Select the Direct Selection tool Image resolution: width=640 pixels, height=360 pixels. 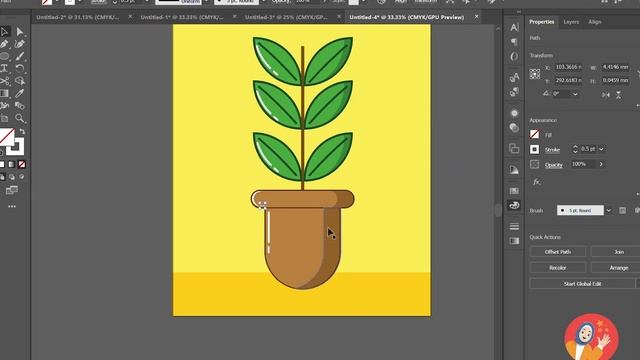click(x=20, y=31)
